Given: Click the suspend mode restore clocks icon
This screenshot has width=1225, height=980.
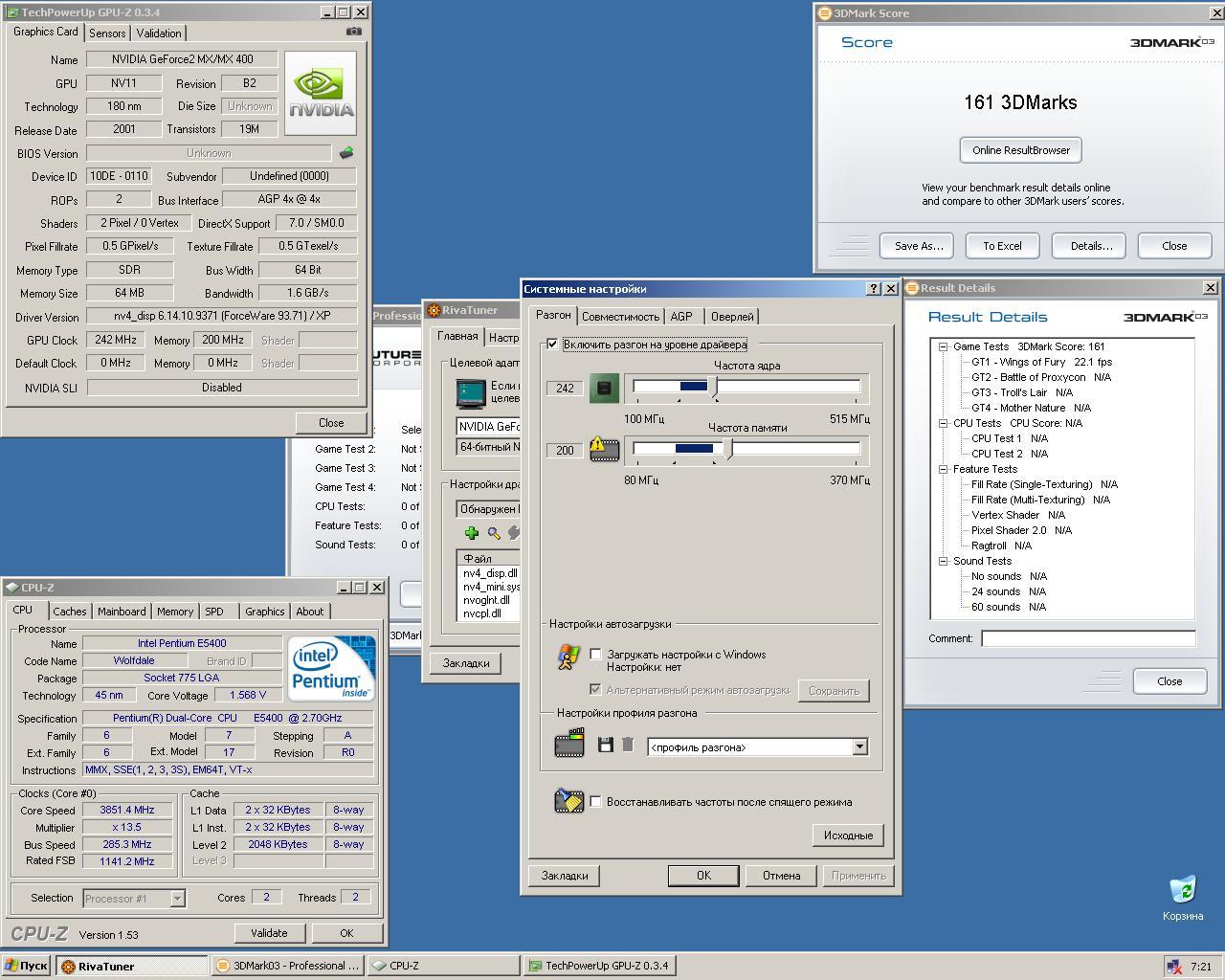Looking at the screenshot, I should tap(569, 801).
